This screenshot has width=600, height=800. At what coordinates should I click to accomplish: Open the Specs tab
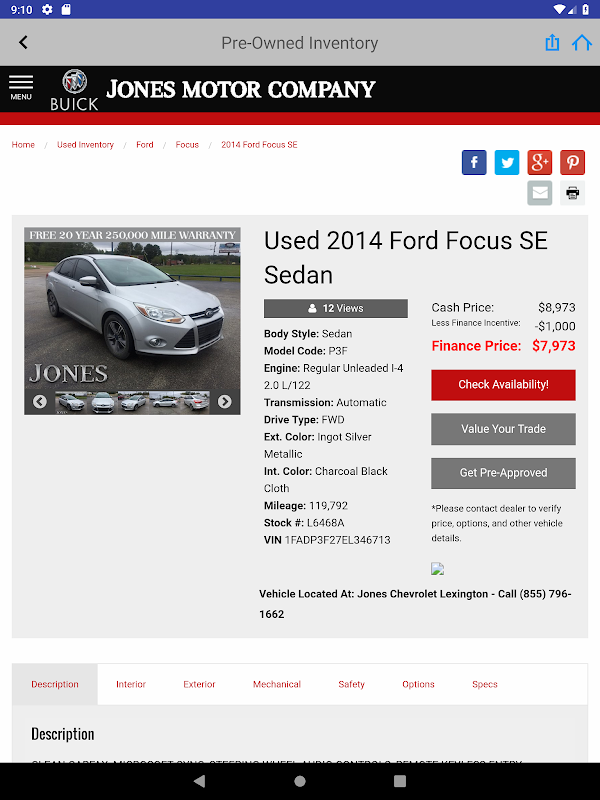point(485,684)
